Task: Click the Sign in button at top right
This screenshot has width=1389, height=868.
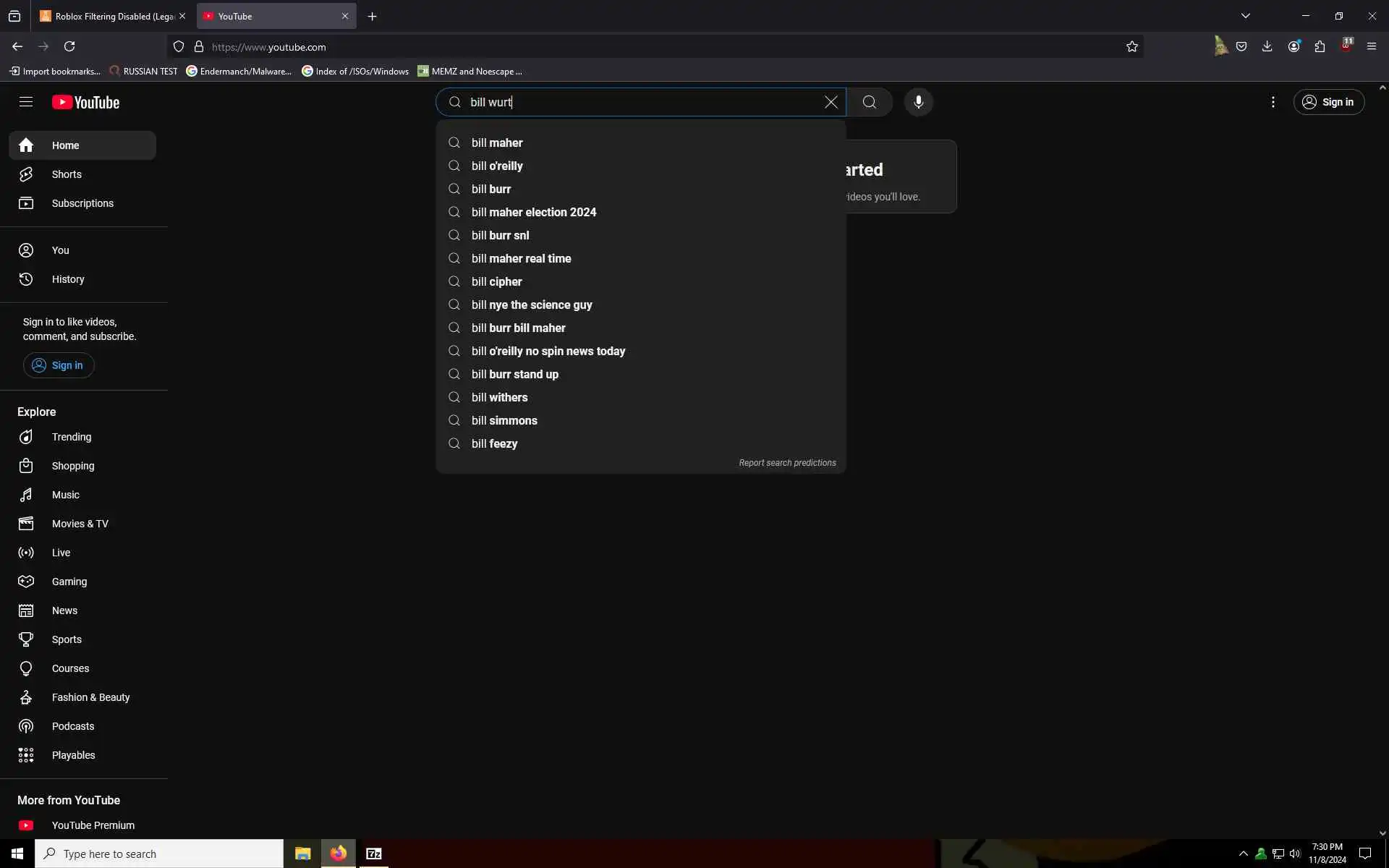Action: coord(1328,102)
